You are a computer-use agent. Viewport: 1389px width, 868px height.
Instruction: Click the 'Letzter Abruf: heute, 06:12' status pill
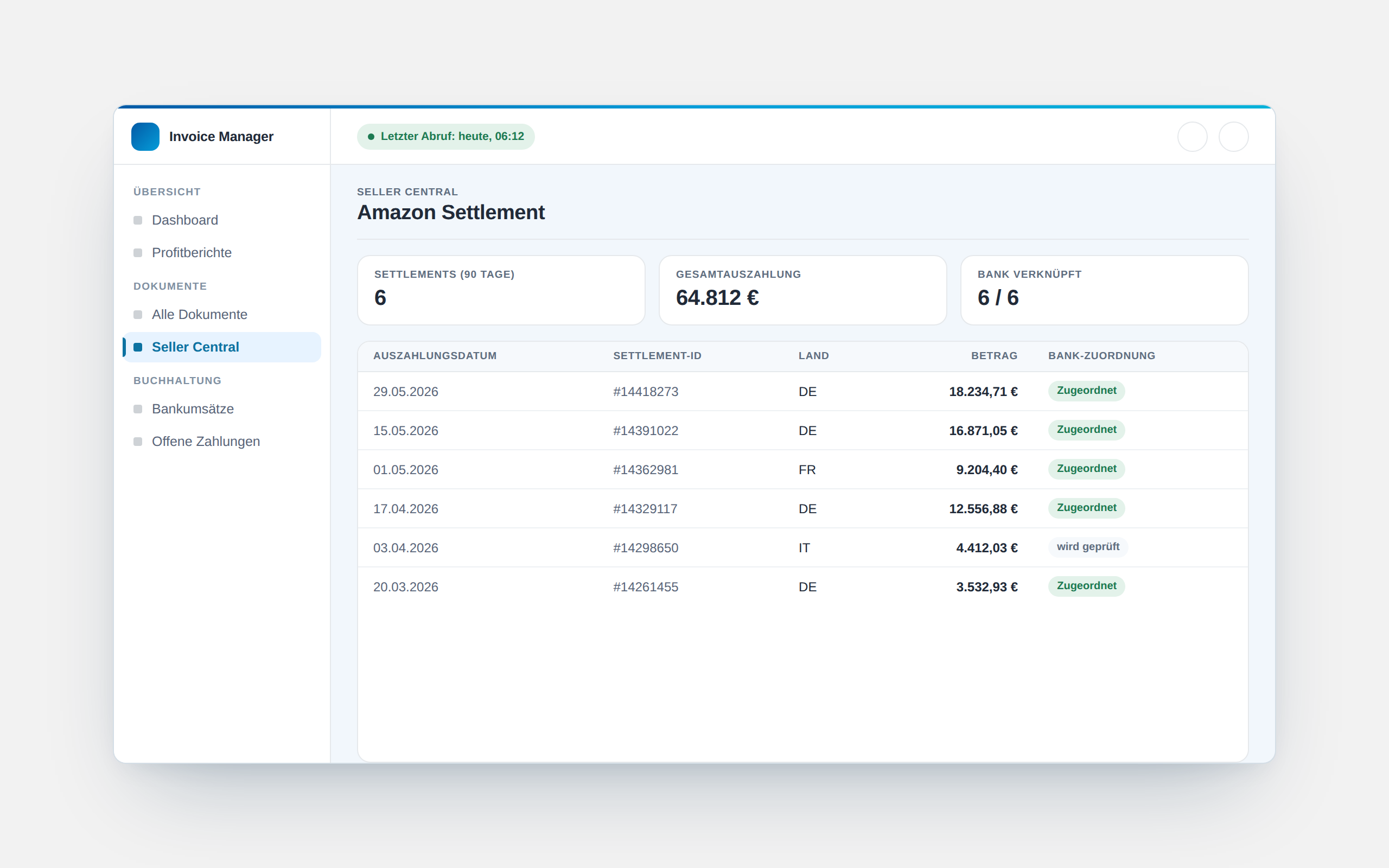pyautogui.click(x=446, y=137)
